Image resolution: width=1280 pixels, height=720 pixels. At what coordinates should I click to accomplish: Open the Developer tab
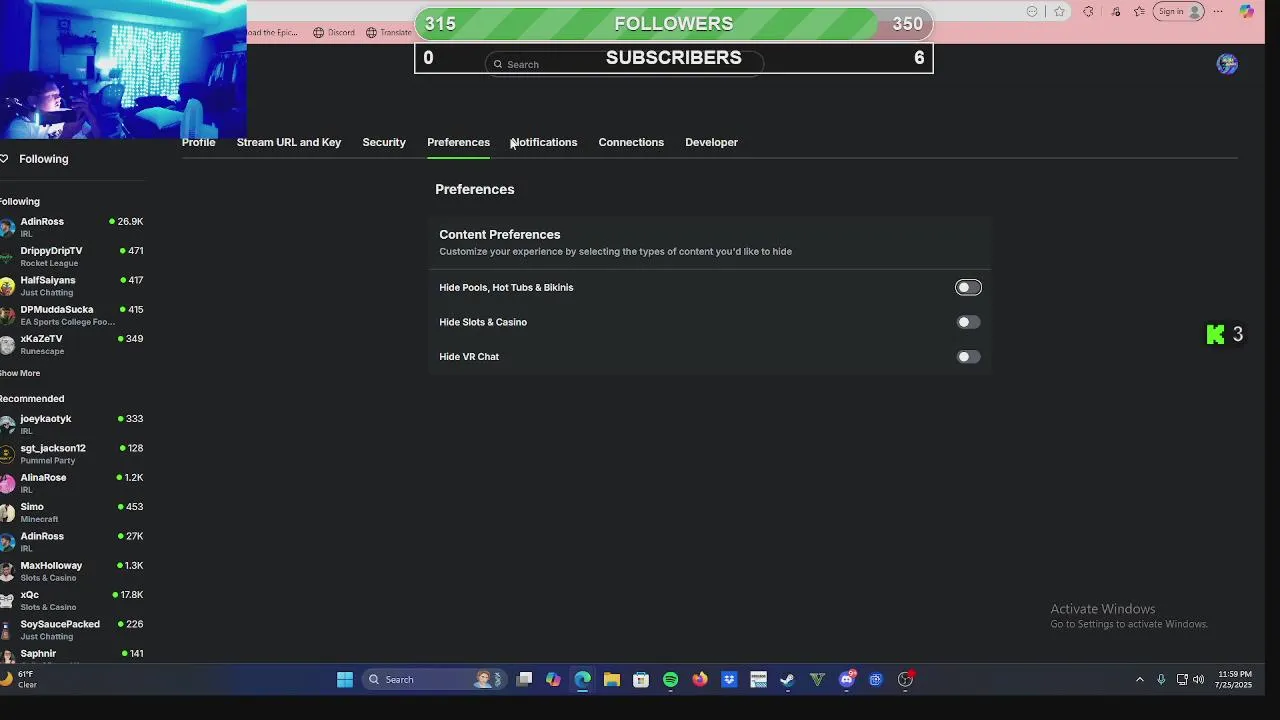click(711, 142)
